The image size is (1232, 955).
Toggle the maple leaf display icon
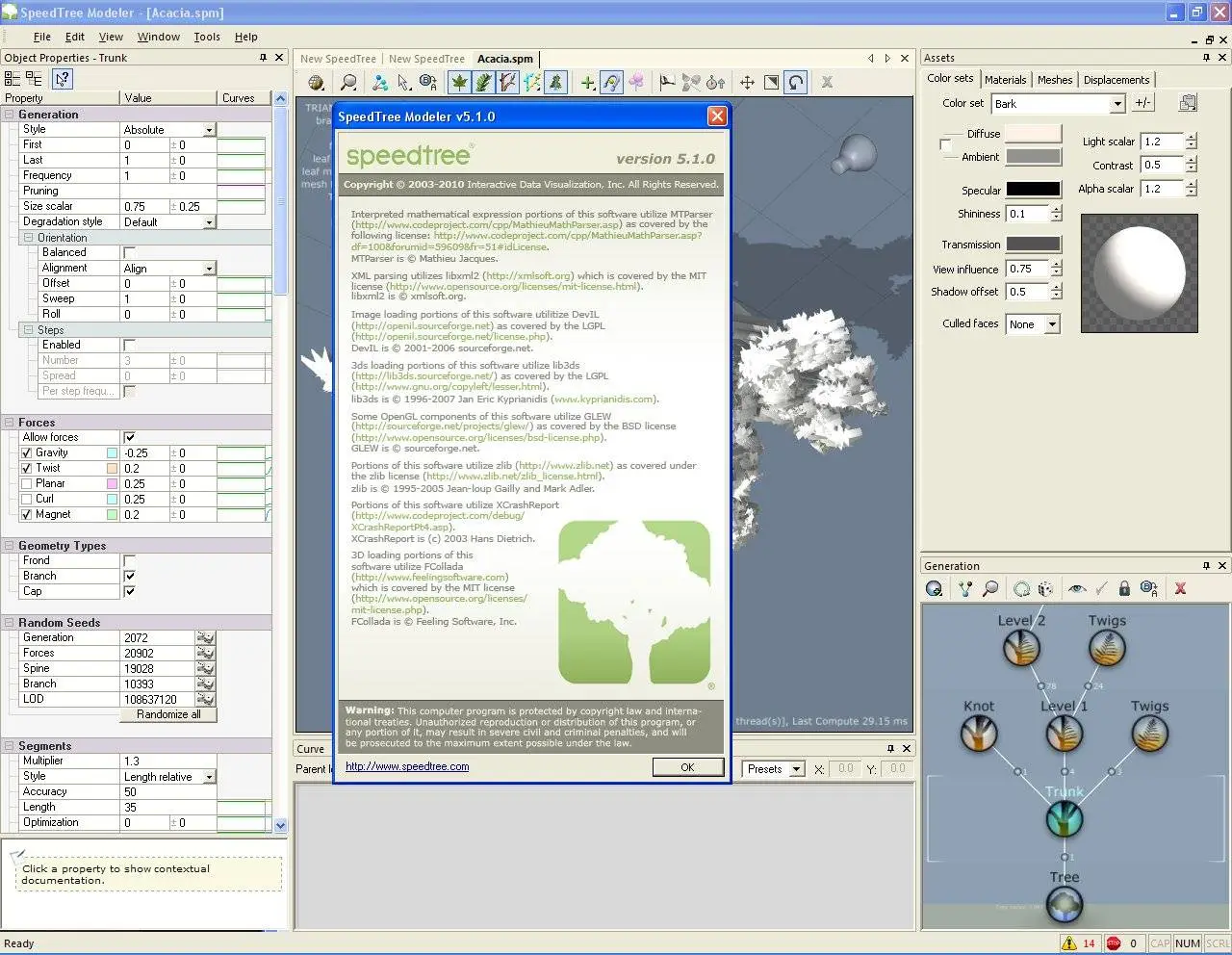460,83
